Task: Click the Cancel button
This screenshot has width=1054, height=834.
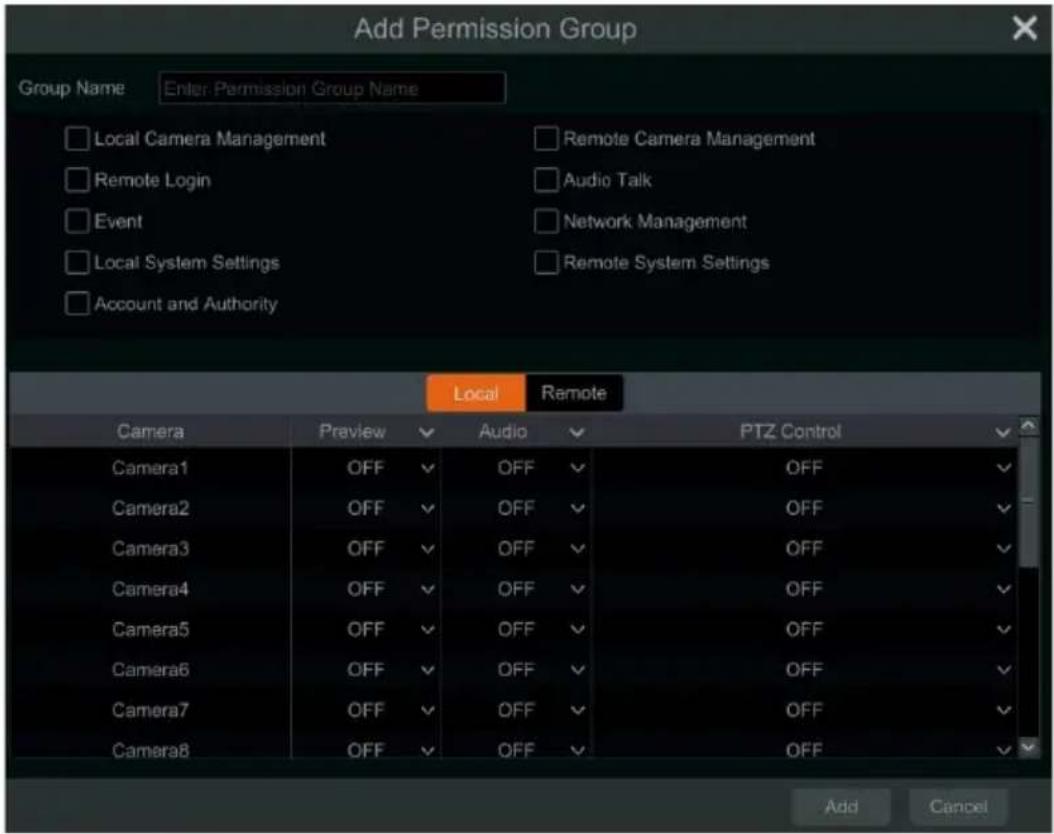Action: coord(958,806)
